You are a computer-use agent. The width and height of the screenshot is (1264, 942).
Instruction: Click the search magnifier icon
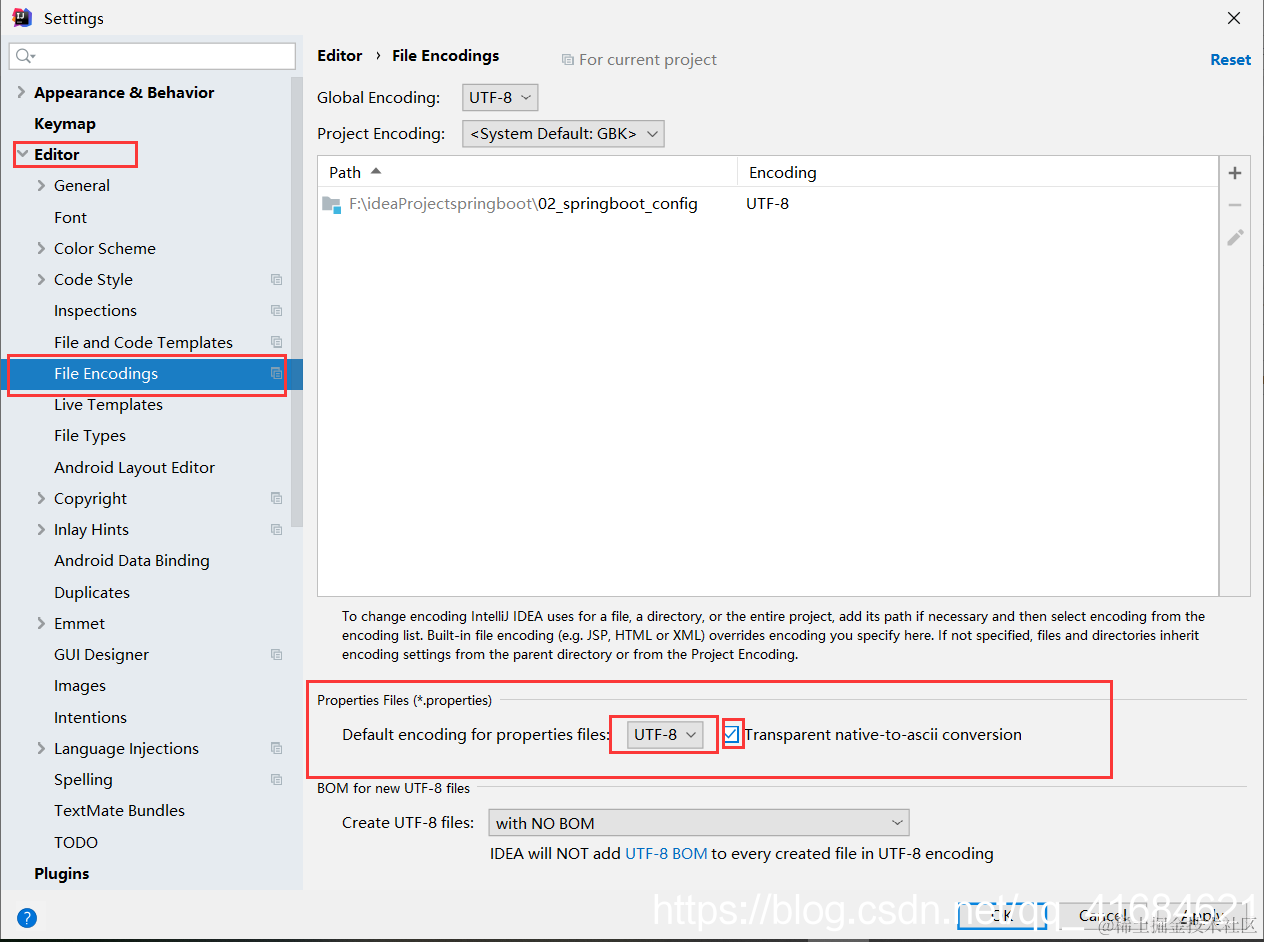pyautogui.click(x=24, y=56)
